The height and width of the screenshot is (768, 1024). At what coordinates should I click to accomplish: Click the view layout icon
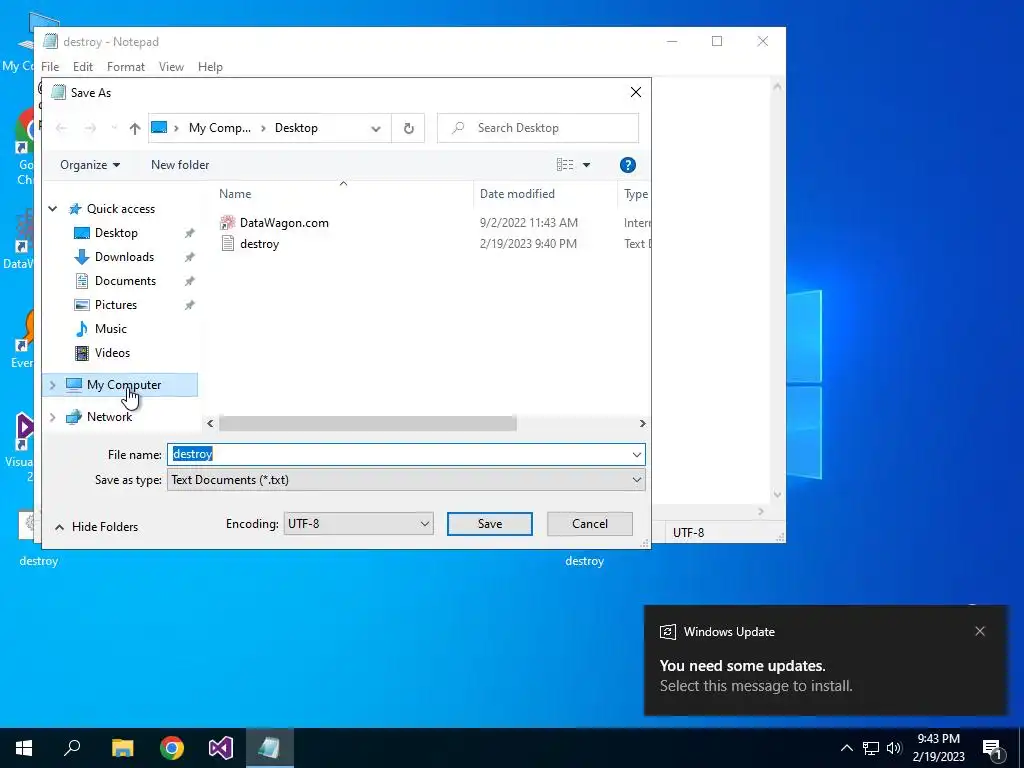point(565,165)
